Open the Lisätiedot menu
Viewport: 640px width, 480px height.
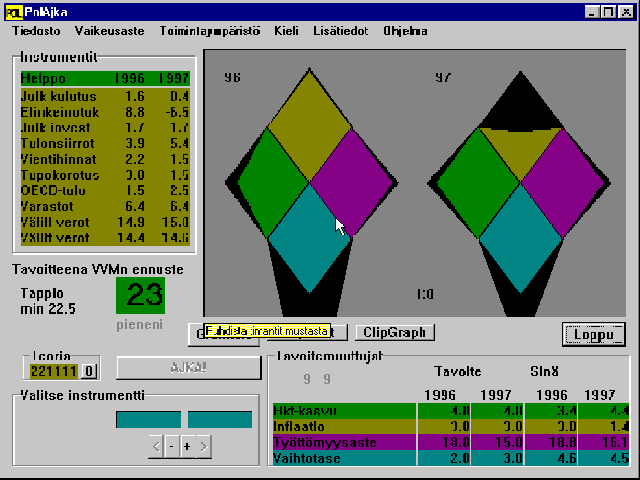(340, 31)
